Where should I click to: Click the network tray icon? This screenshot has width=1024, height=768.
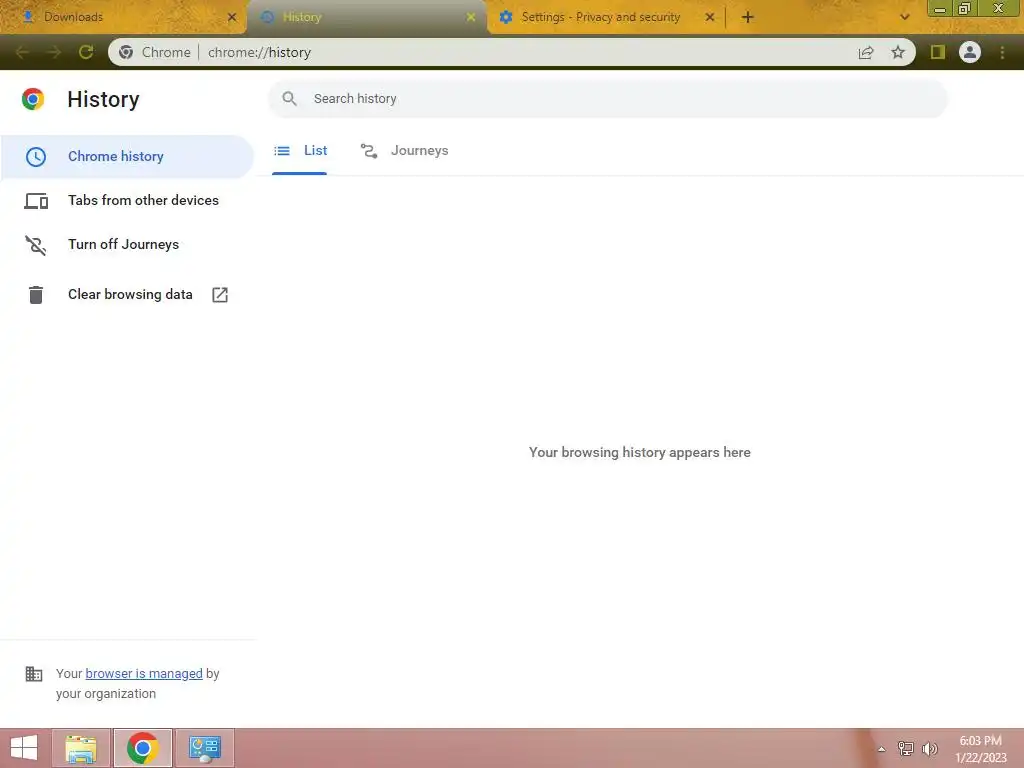(x=906, y=748)
